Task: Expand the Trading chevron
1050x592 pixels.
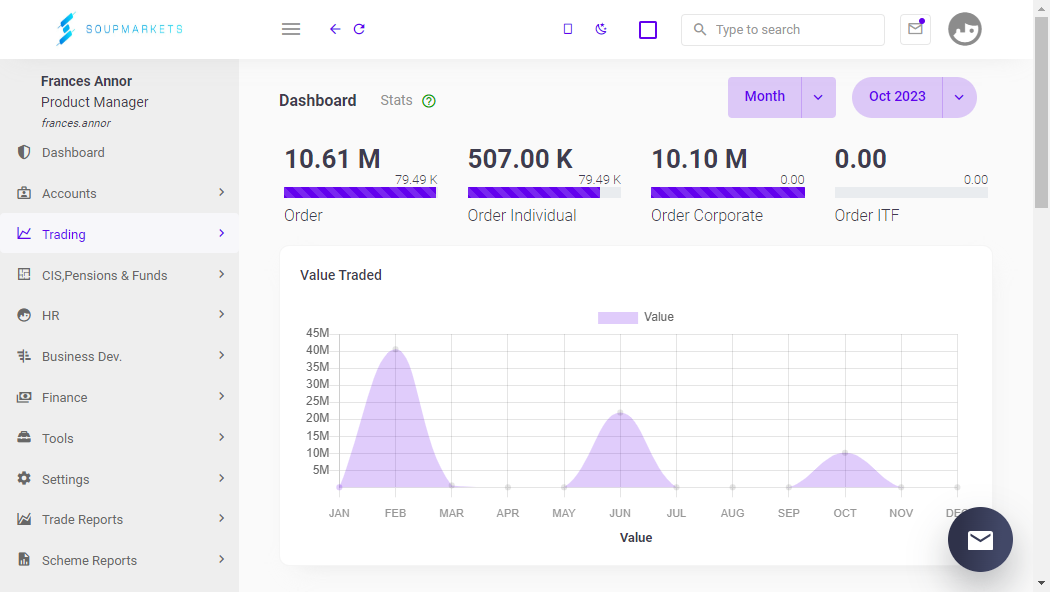Action: (222, 233)
